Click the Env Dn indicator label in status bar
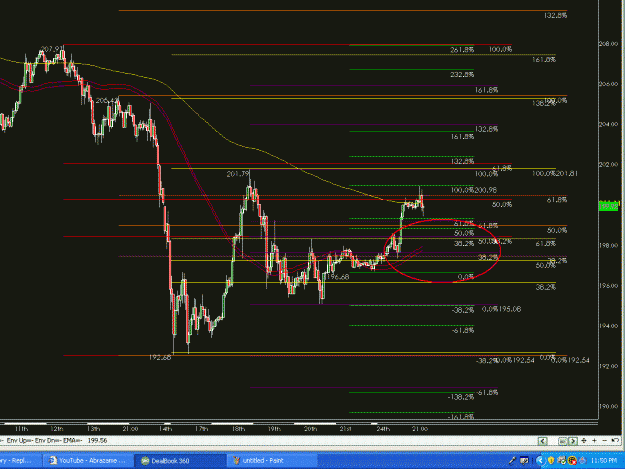The height and width of the screenshot is (469, 625). tap(50, 440)
